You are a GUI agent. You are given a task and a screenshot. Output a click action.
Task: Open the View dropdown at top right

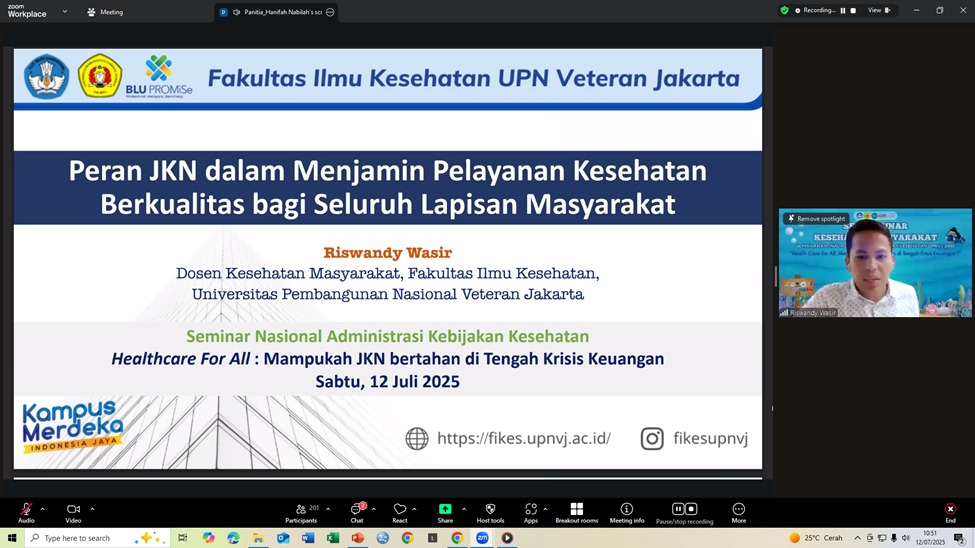(x=877, y=10)
